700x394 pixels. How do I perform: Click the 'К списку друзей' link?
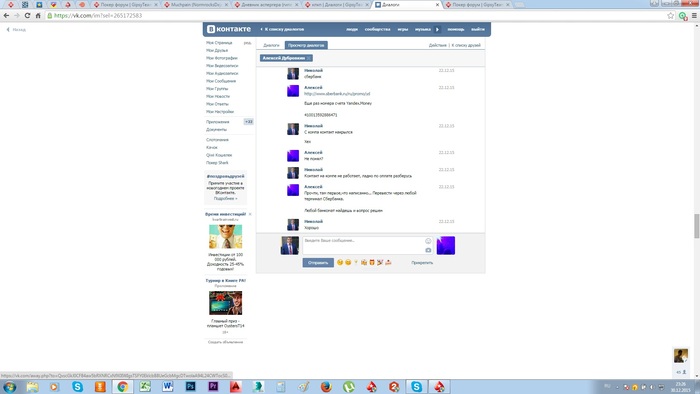tap(466, 45)
